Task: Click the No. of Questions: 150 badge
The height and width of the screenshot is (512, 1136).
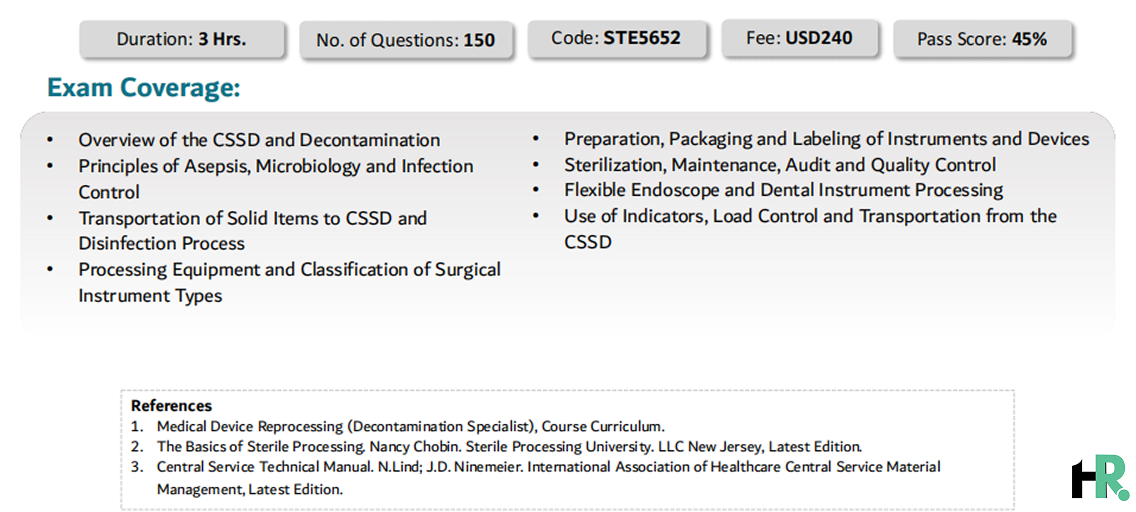Action: [x=406, y=40]
